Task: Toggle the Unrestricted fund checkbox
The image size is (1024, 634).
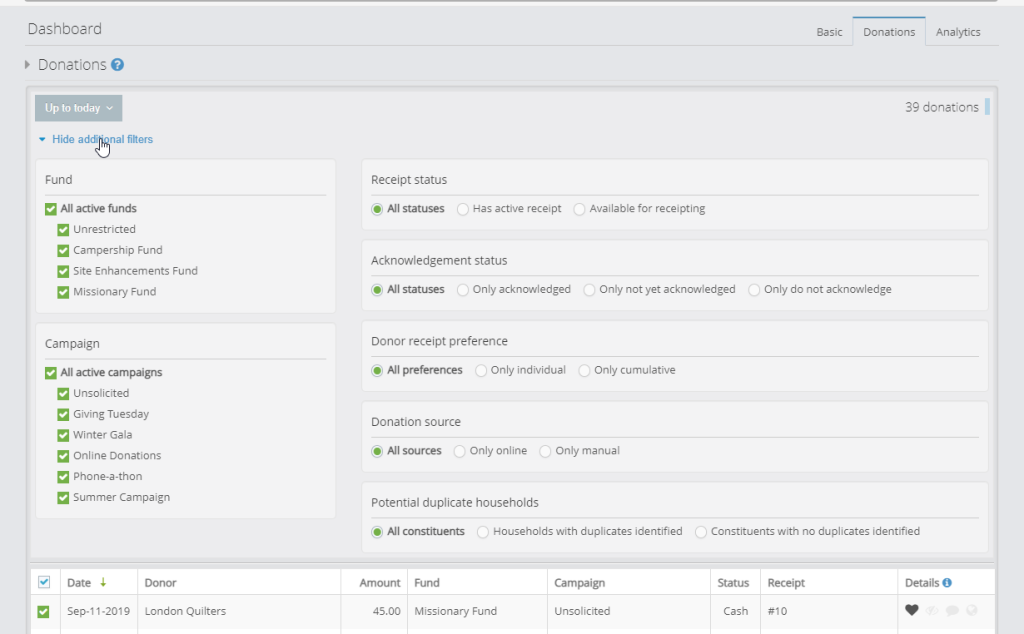Action: pos(63,230)
